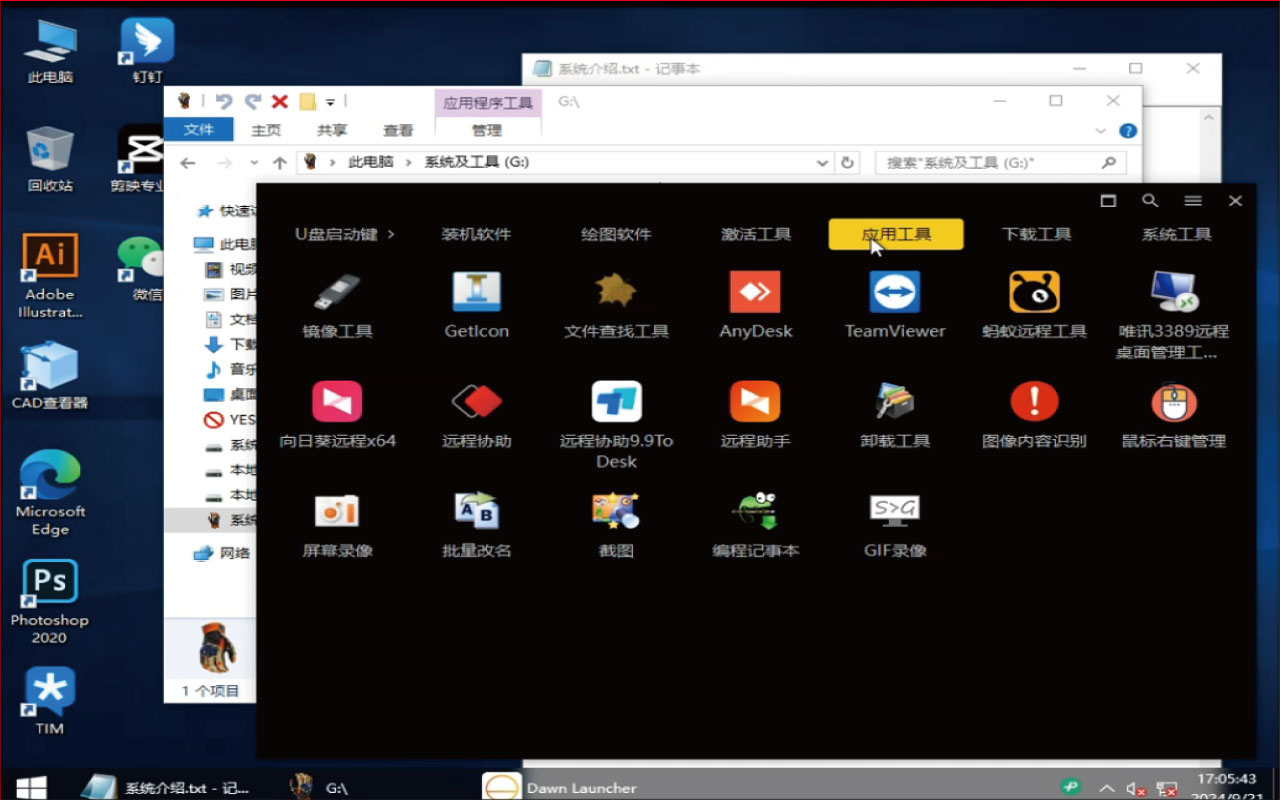The image size is (1280, 800).
Task: Open 主页 ribbon tab in Explorer
Action: (x=266, y=130)
